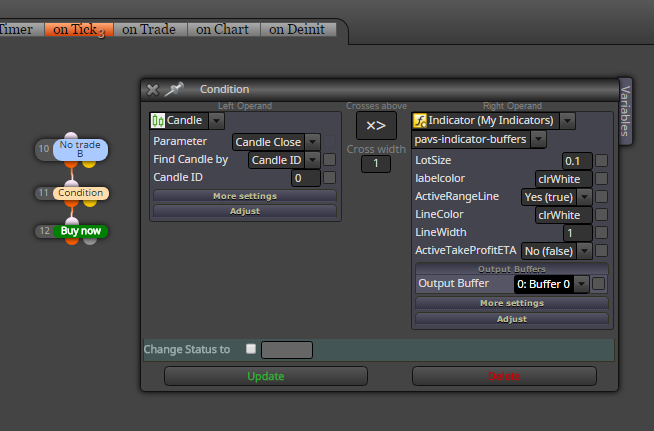
Task: Switch to the on Chart tab
Action: [223, 30]
